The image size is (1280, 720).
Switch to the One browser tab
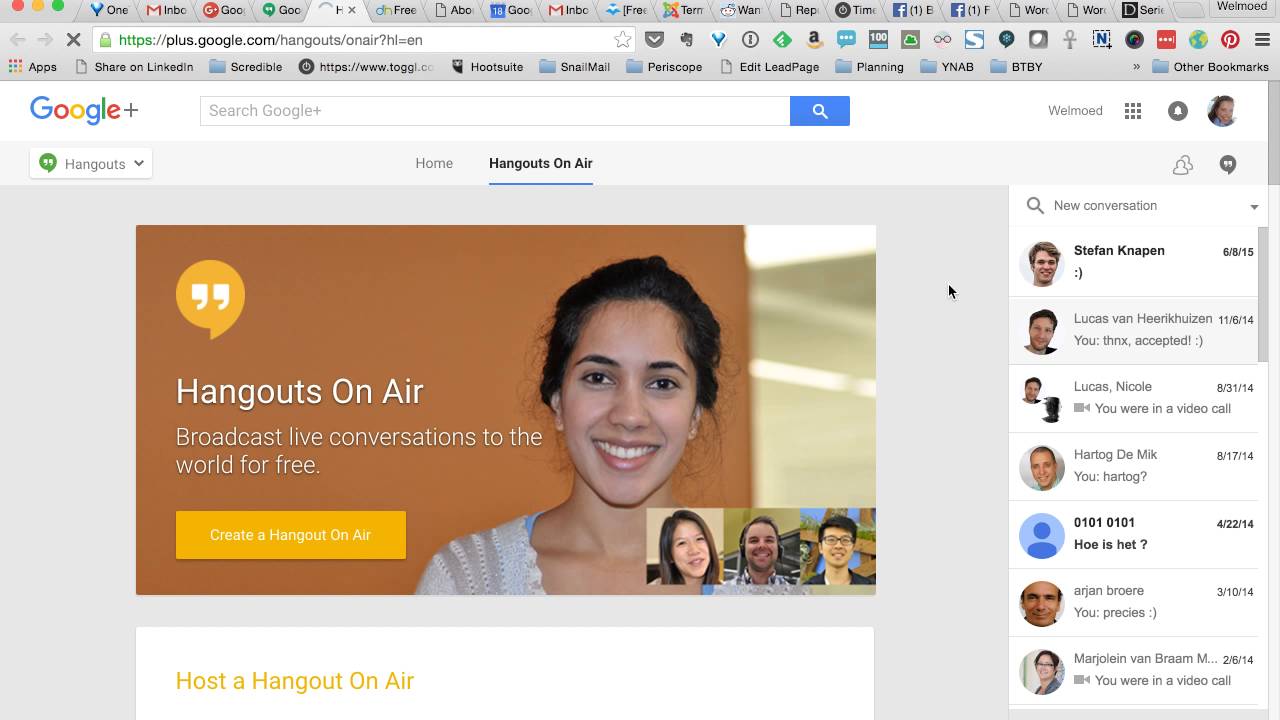click(x=109, y=10)
